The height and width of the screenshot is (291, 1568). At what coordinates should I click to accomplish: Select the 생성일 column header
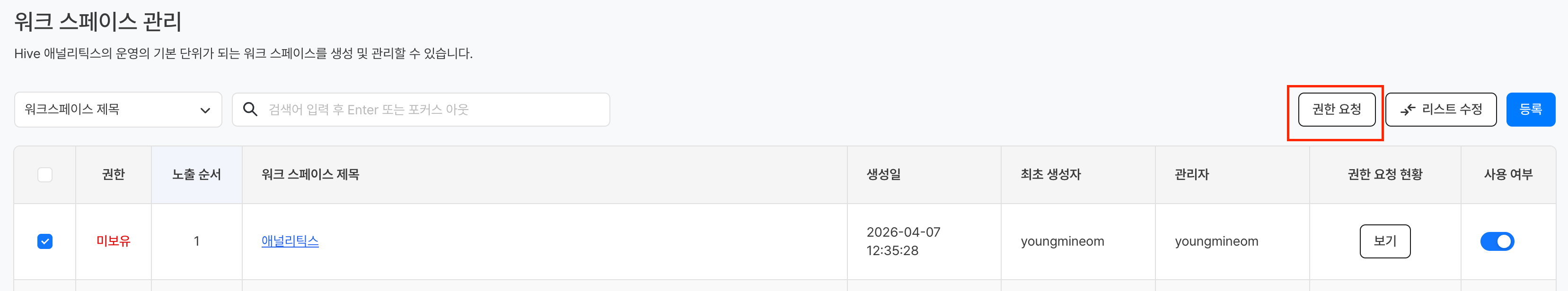[x=883, y=175]
